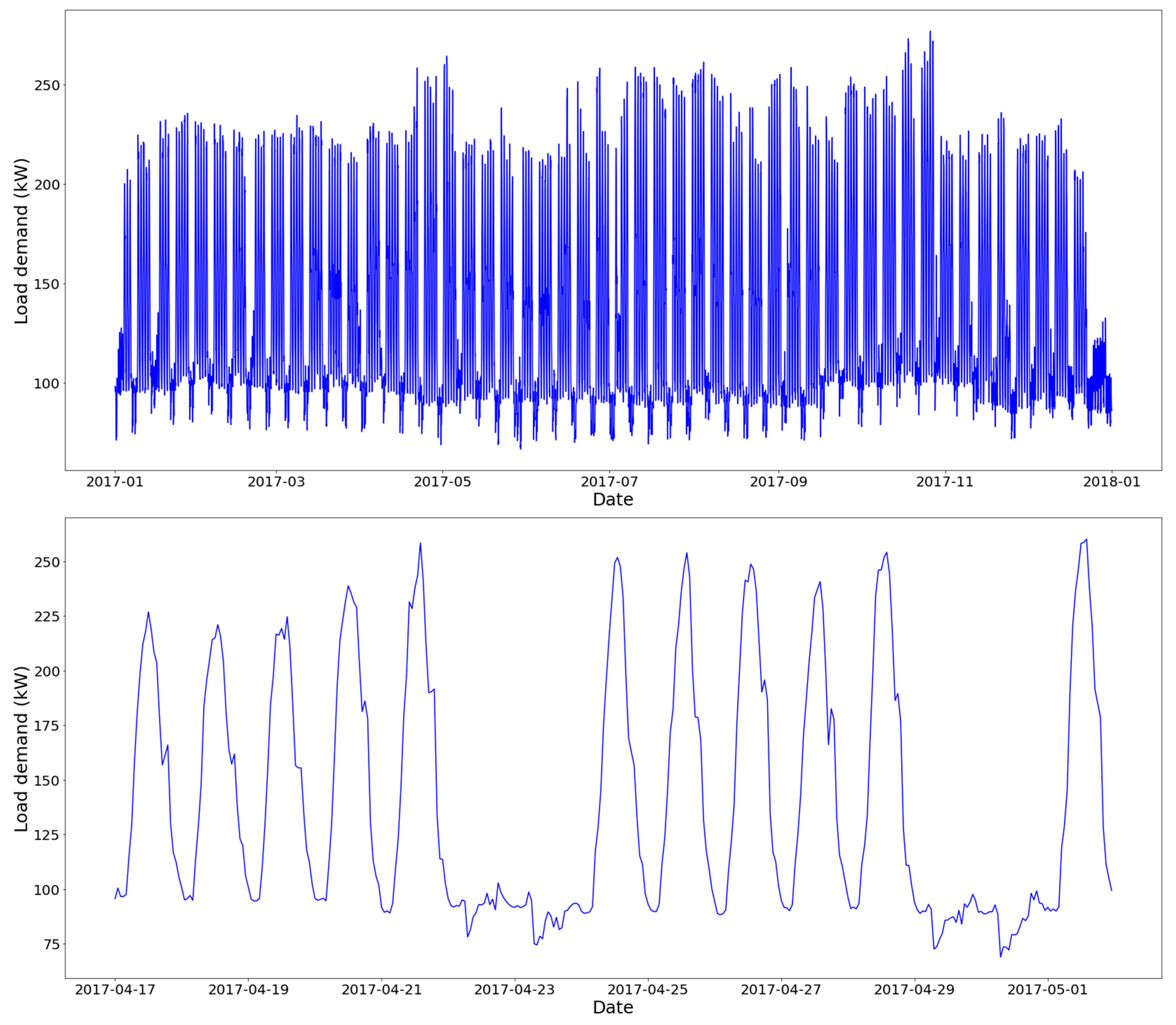Screen dimensions: 1176x1025
Task: Click the 2017-03 x-axis tick label
Action: [x=276, y=482]
